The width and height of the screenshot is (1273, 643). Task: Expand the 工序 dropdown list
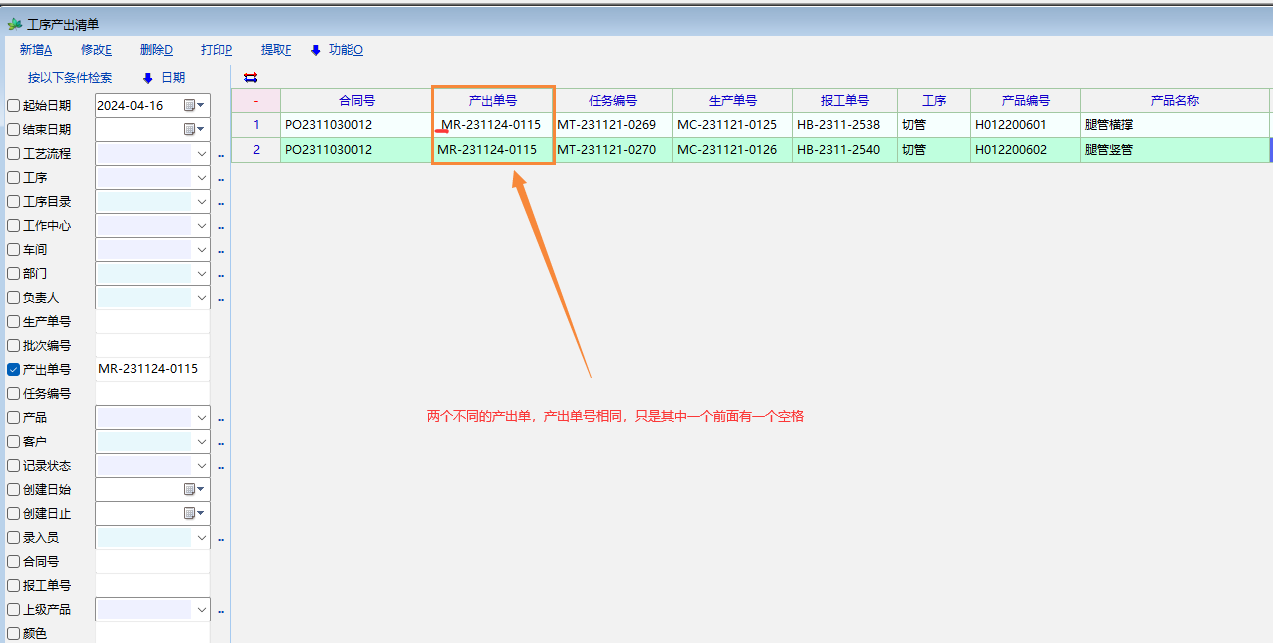[201, 177]
